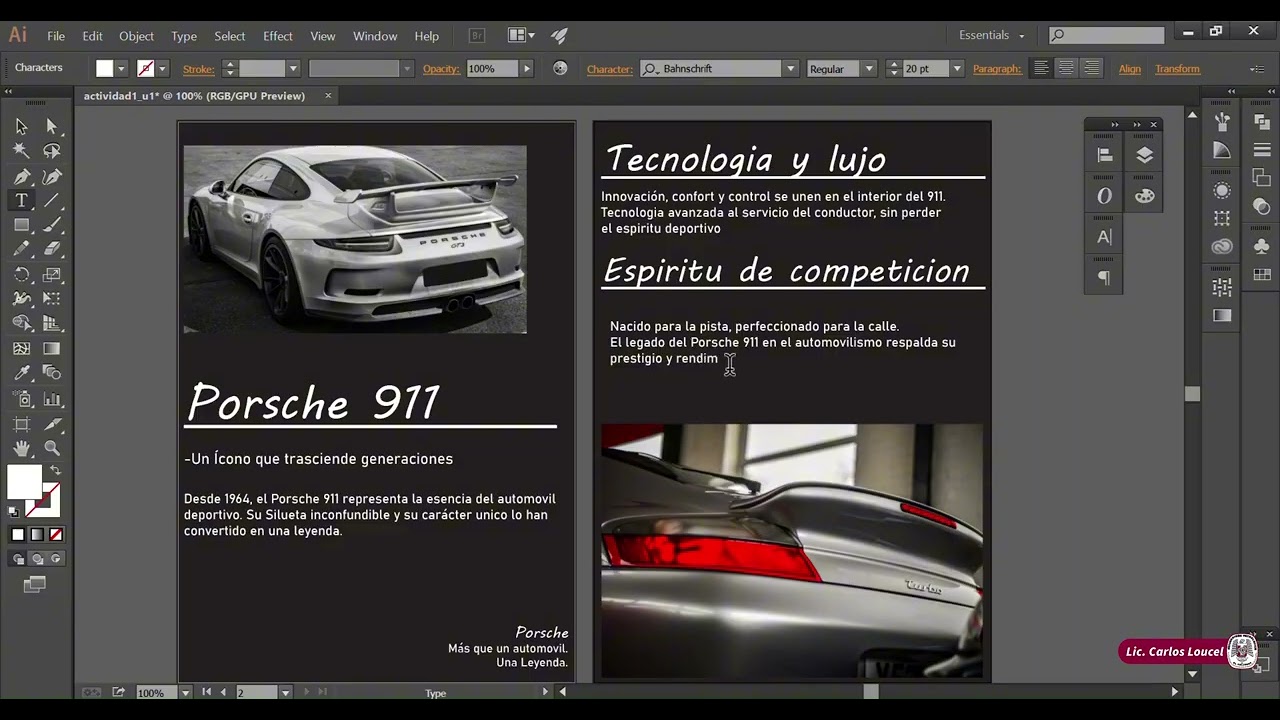Screen dimensions: 1280x720
Task: Select the Artboard tool
Action: (21, 424)
